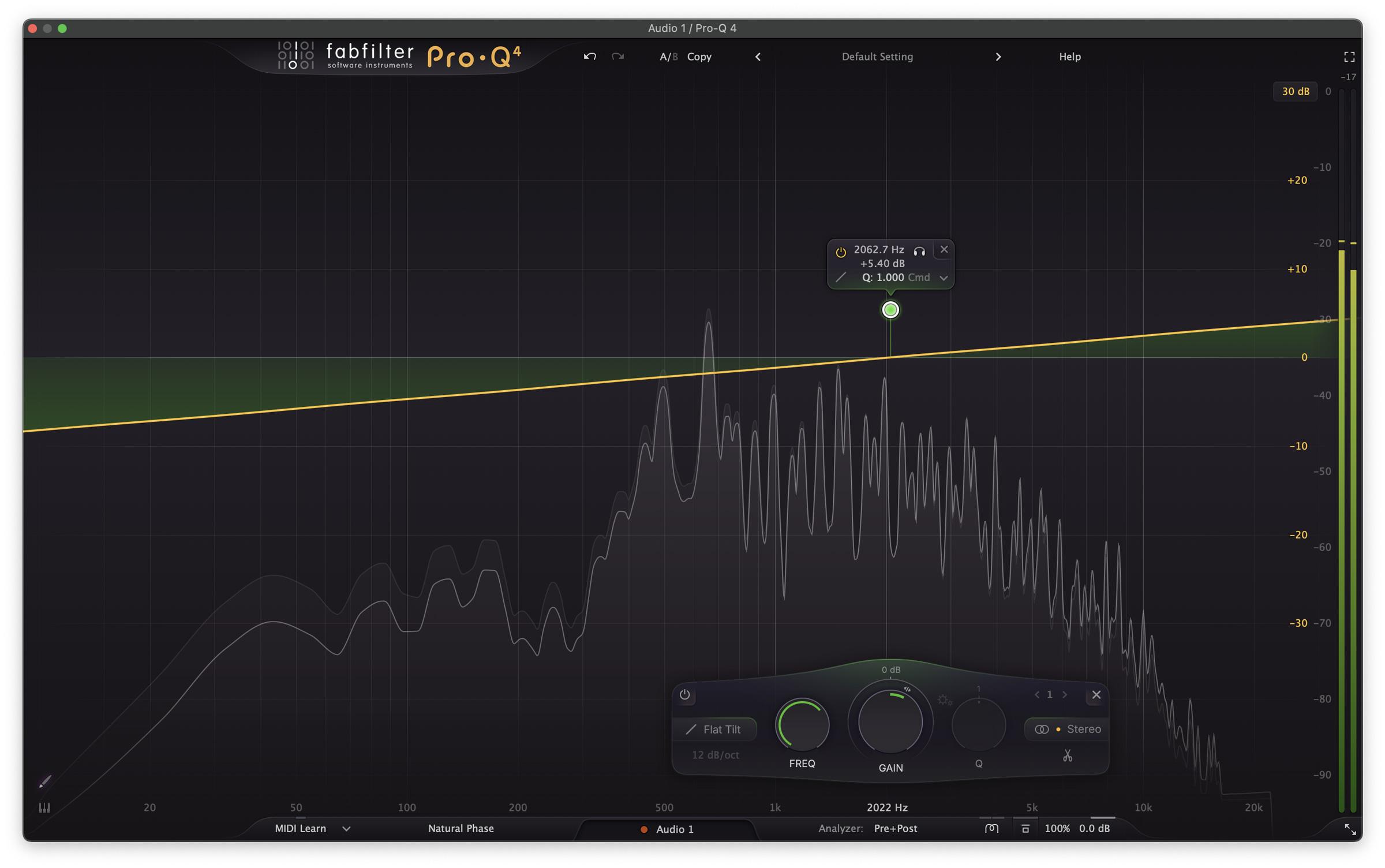Image resolution: width=1385 pixels, height=868 pixels.
Task: Select the green EQ band node
Action: (890, 310)
